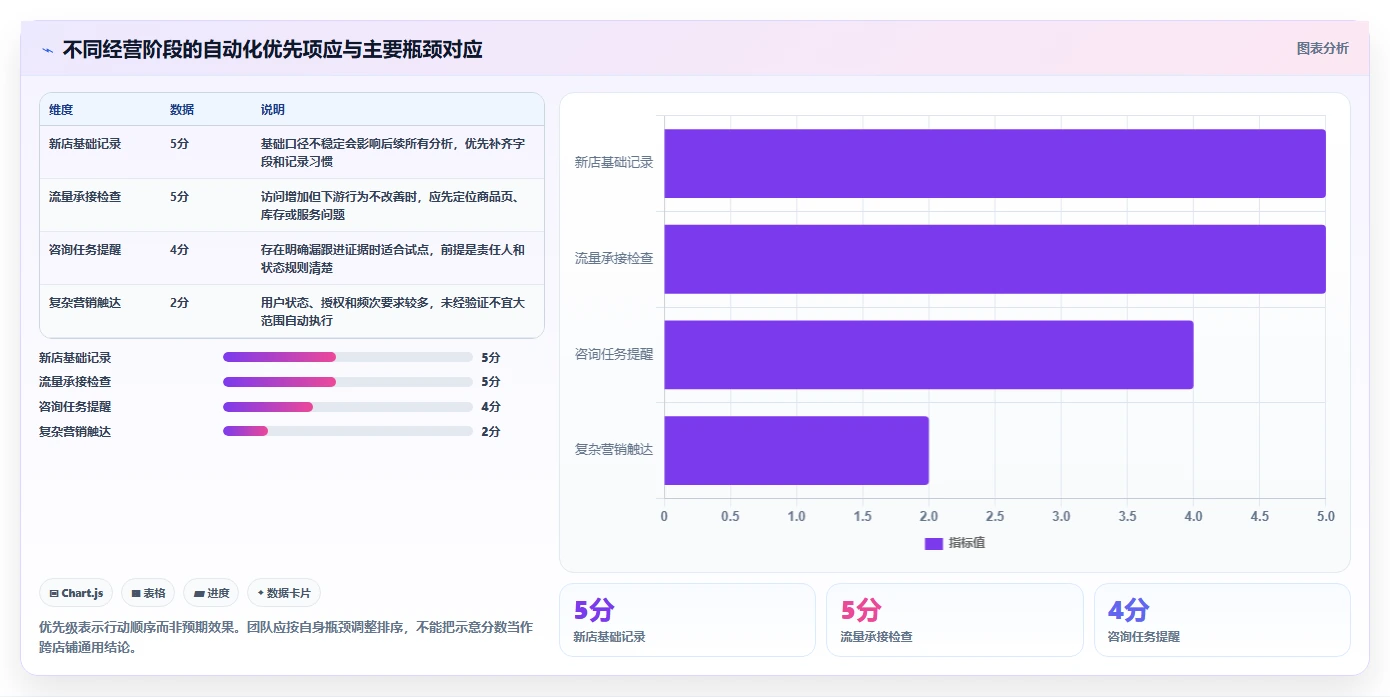Click the 新店基础记录 progress bar
1390x697 pixels.
(x=348, y=357)
